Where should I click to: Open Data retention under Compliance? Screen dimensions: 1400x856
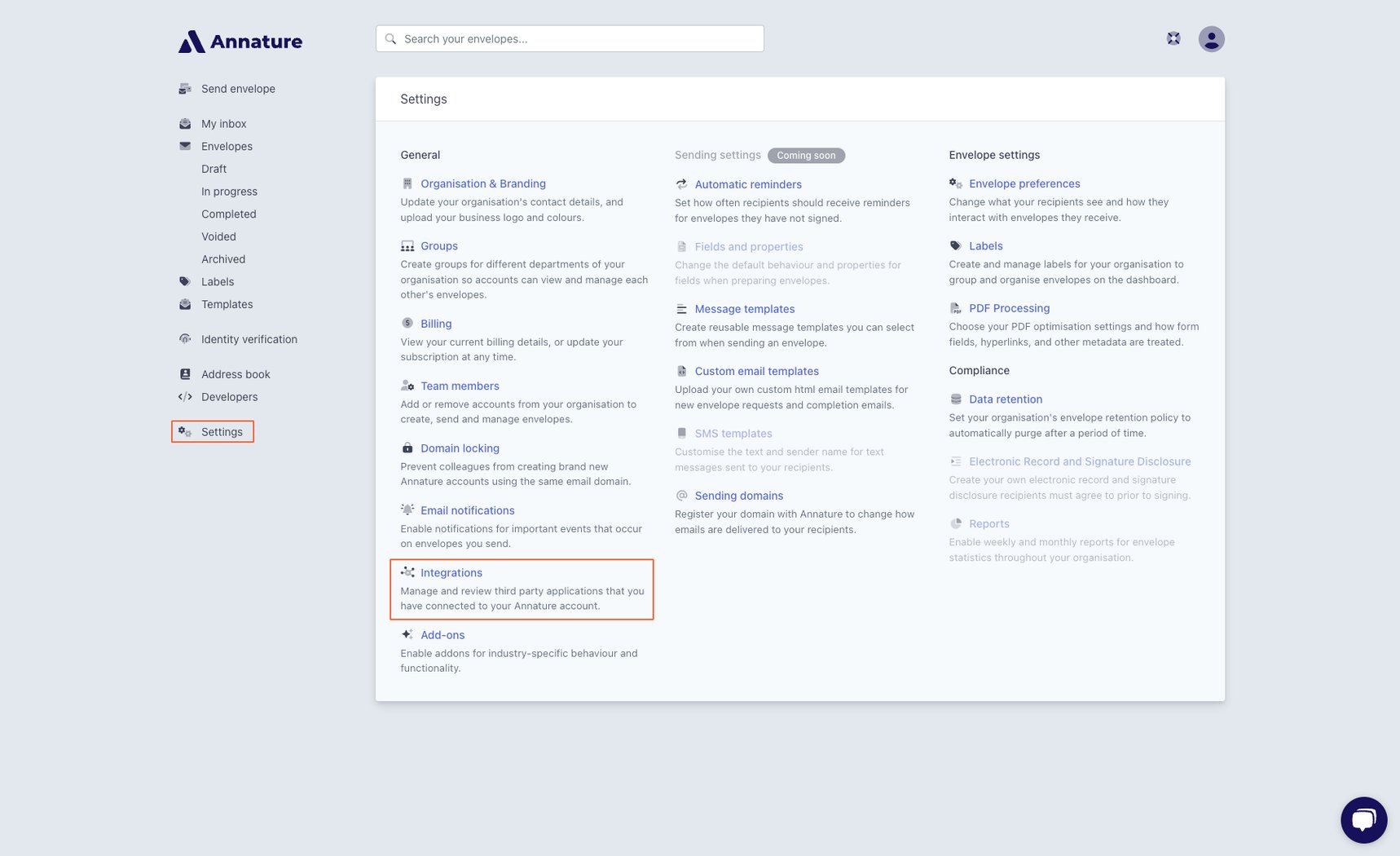coord(1006,399)
